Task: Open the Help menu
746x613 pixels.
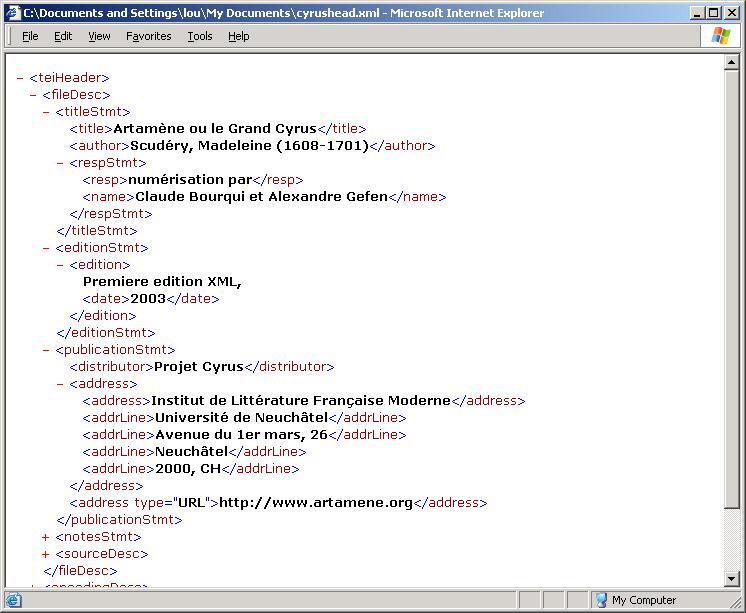Action: point(238,36)
